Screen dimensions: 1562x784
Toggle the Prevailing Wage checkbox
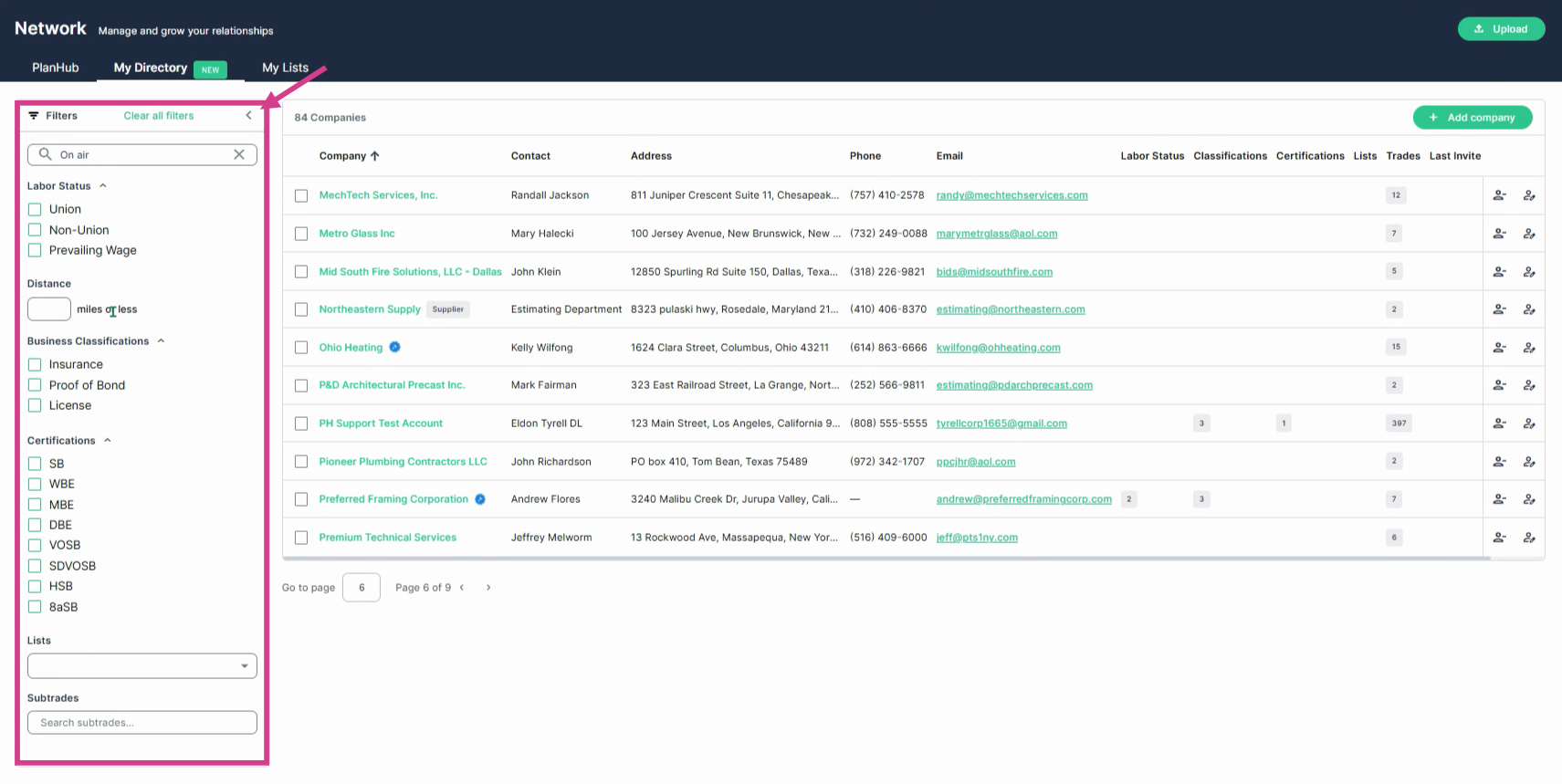tap(35, 250)
